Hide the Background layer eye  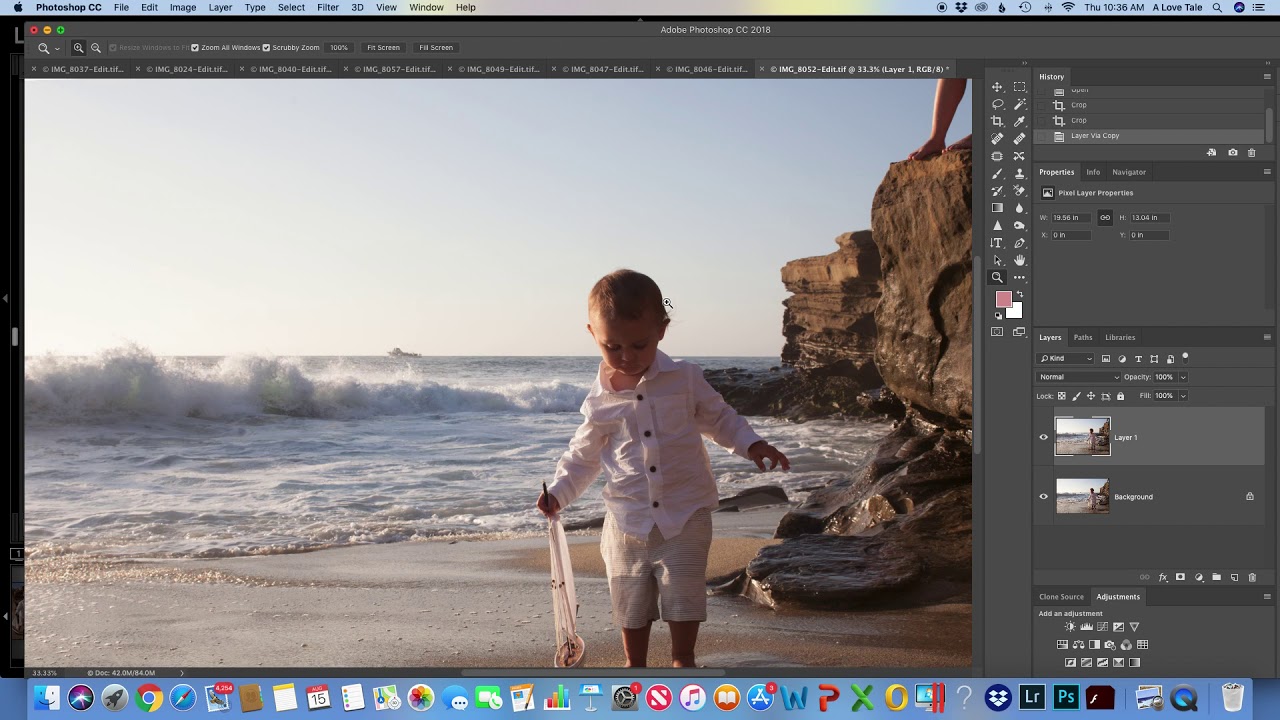(x=1043, y=496)
